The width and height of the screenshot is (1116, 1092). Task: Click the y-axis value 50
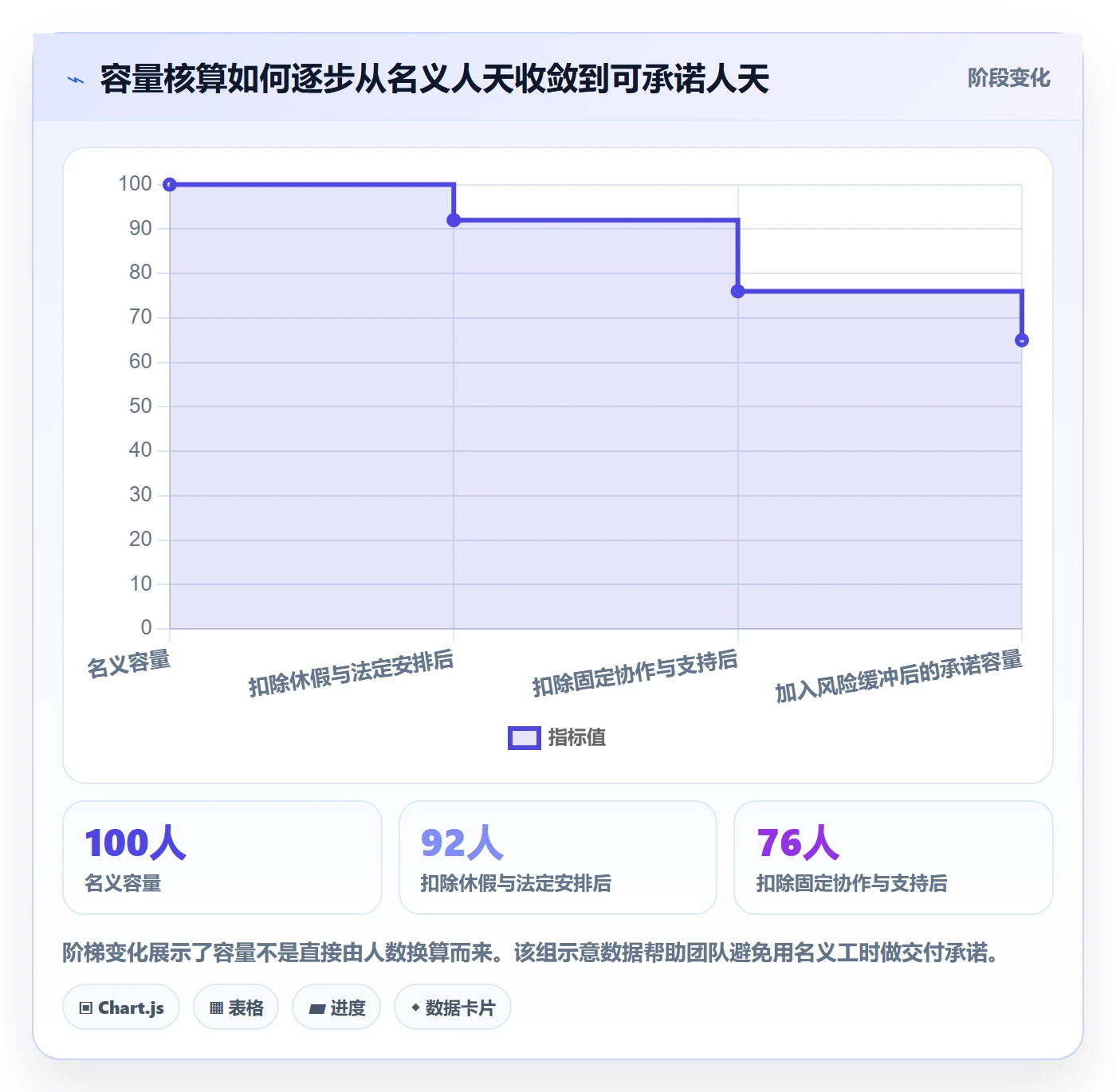140,407
